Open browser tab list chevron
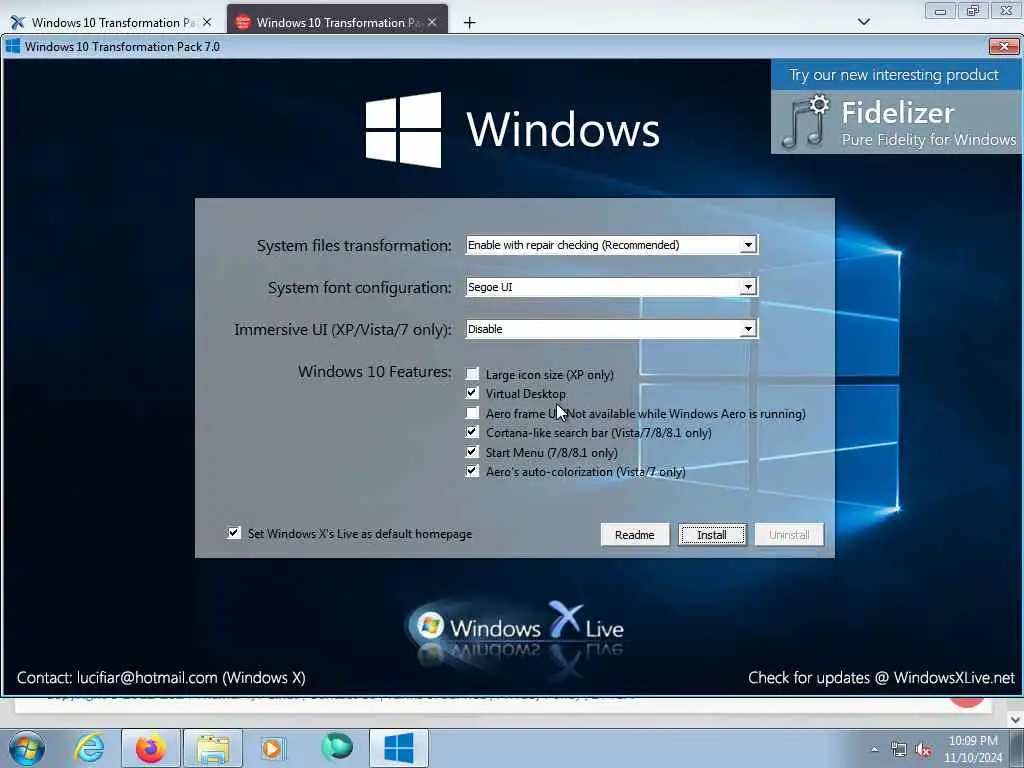1024x768 pixels. pos(863,22)
